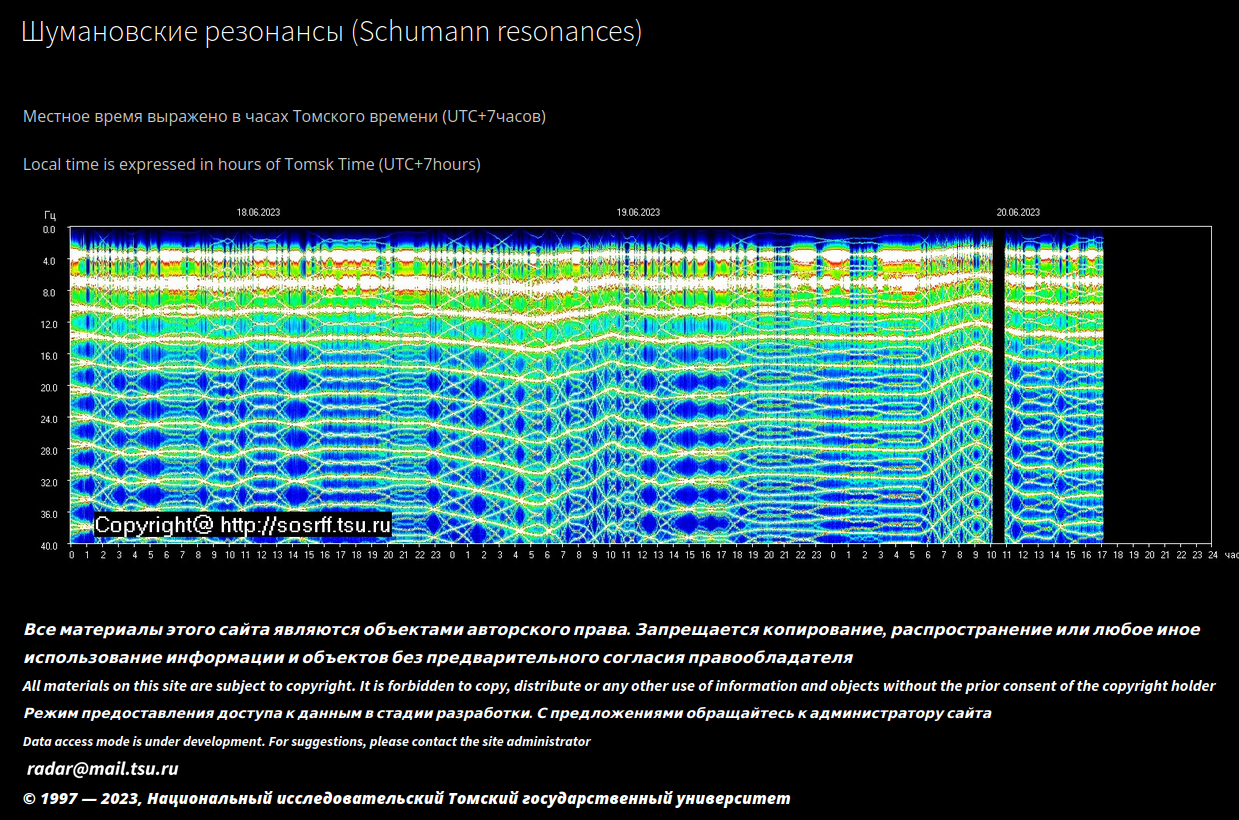Viewport: 1239px width, 820px height.
Task: Click the empty black area after hour 17
Action: pyautogui.click(x=1156, y=385)
